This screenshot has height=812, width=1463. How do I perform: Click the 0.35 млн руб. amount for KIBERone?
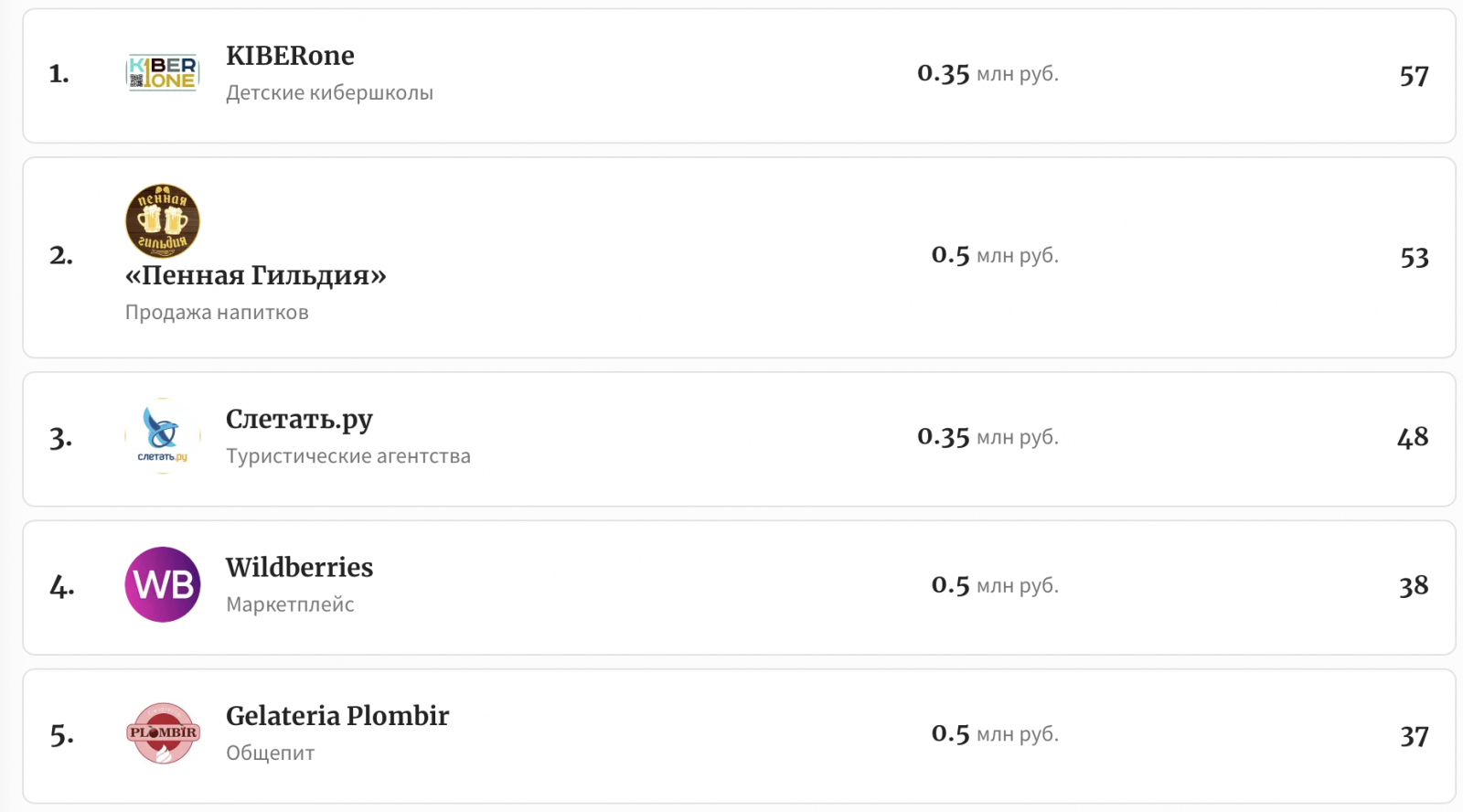tap(988, 73)
